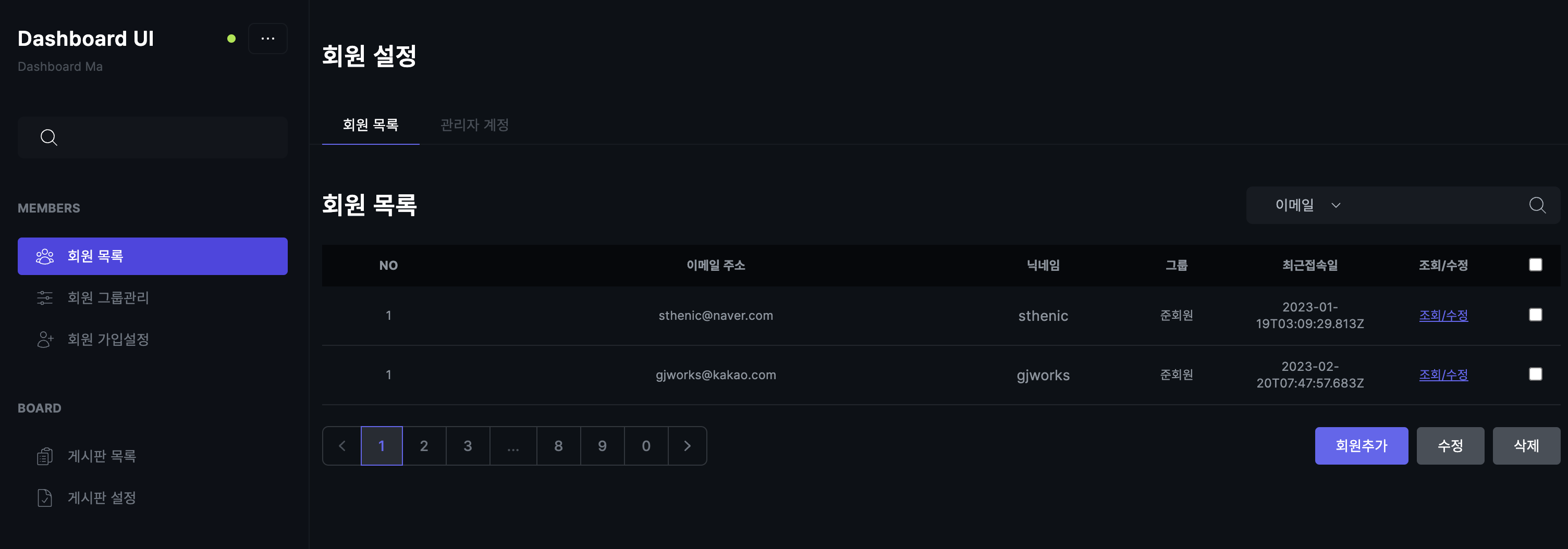The image size is (1568, 549).
Task: Open 조회/수정 link for gjworks
Action: [x=1443, y=375]
